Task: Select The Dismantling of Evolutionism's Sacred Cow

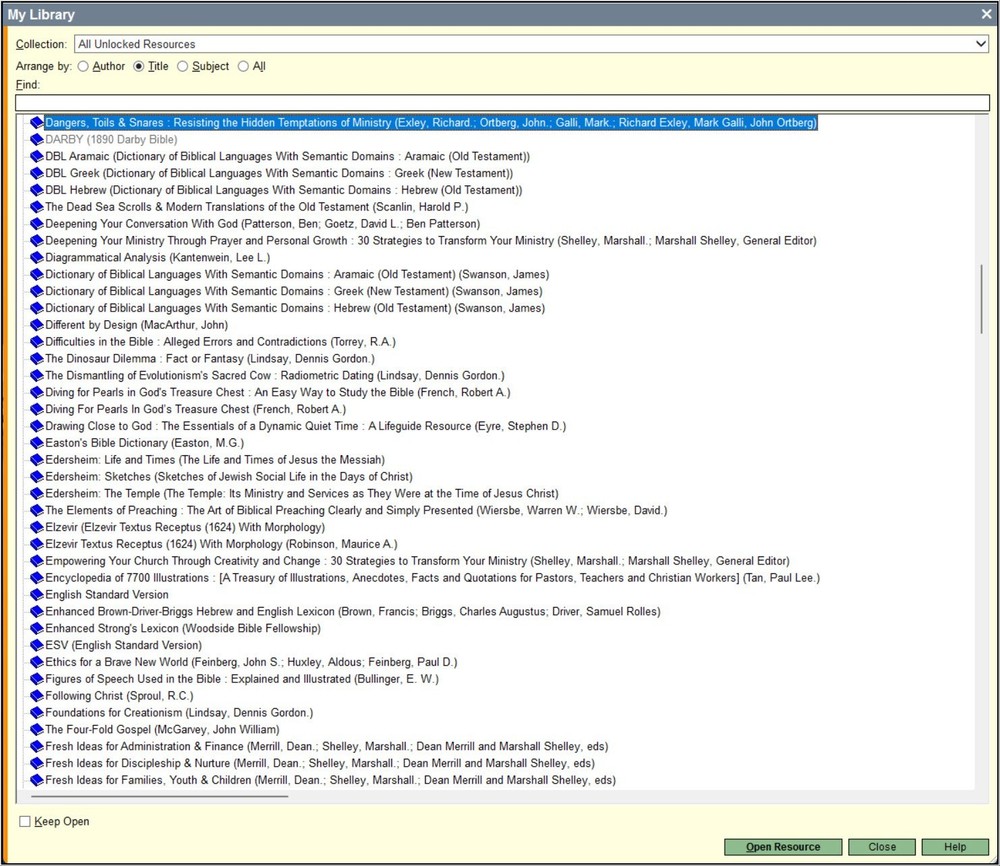Action: [275, 376]
